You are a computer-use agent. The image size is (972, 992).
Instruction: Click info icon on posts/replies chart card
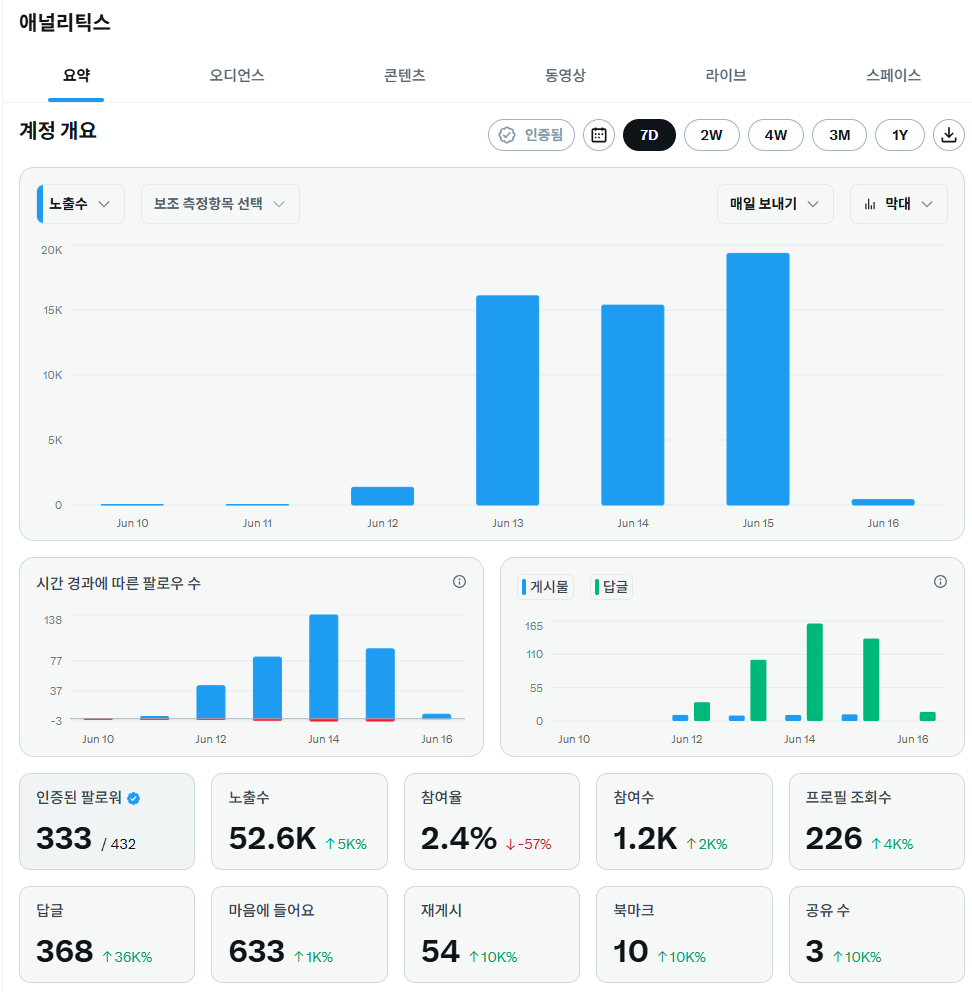940,581
